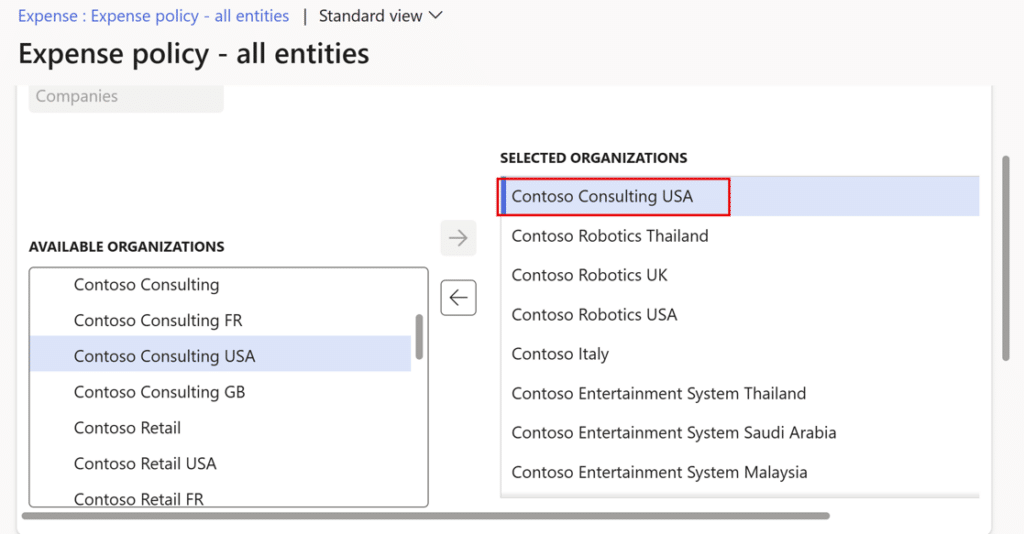Select Contoso Consulting in available organizations
The width and height of the screenshot is (1024, 534).
146,285
